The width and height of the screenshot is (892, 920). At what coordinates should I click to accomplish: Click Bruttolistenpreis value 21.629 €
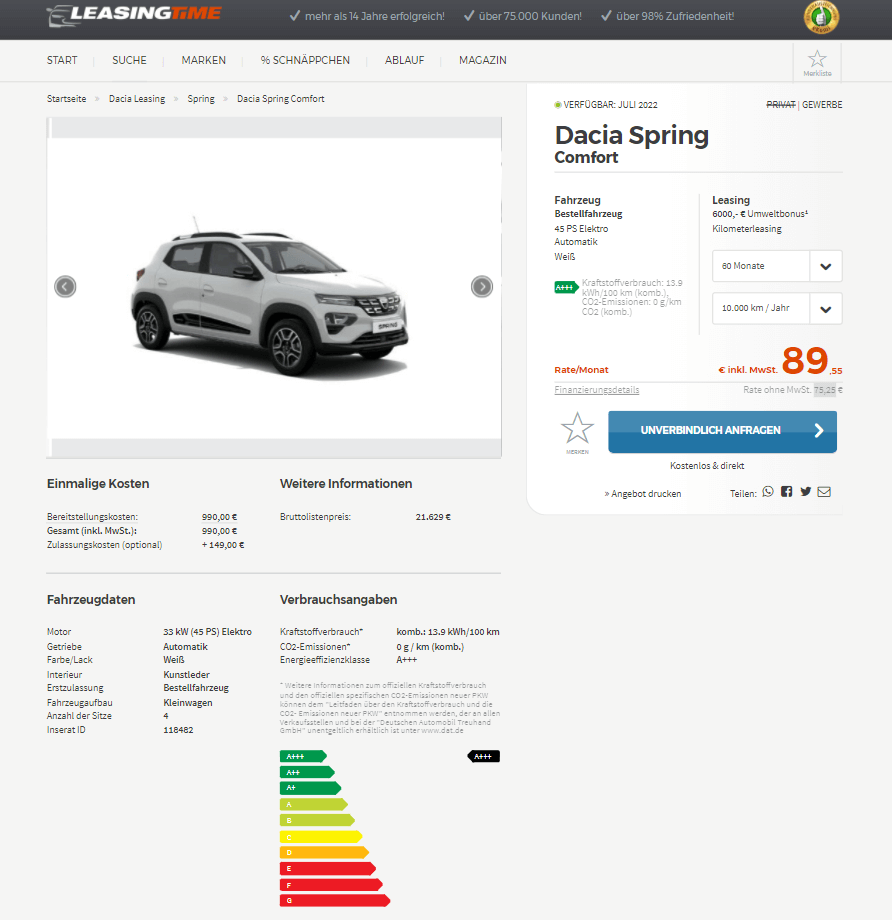point(433,517)
